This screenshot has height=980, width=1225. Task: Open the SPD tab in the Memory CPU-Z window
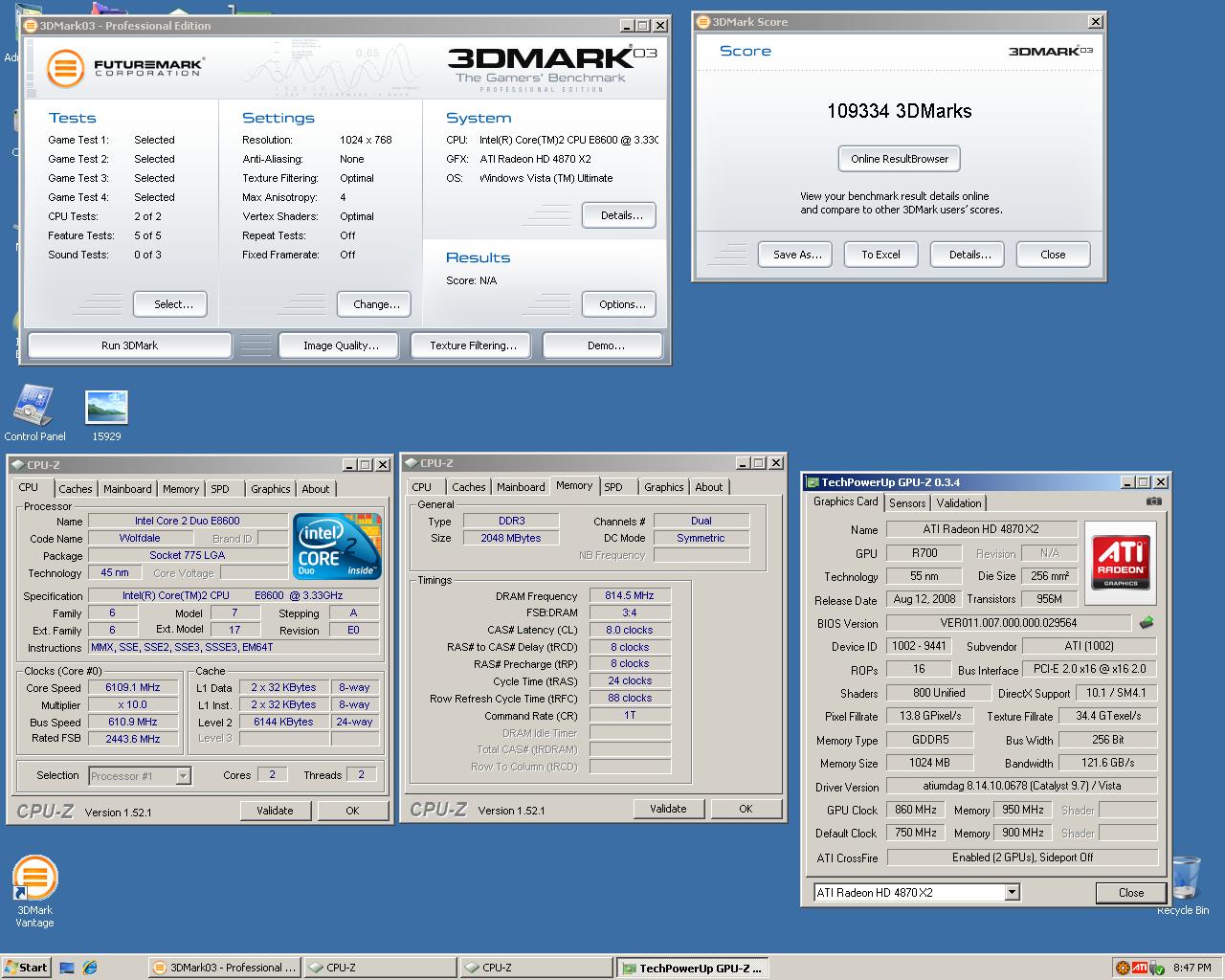tap(613, 487)
